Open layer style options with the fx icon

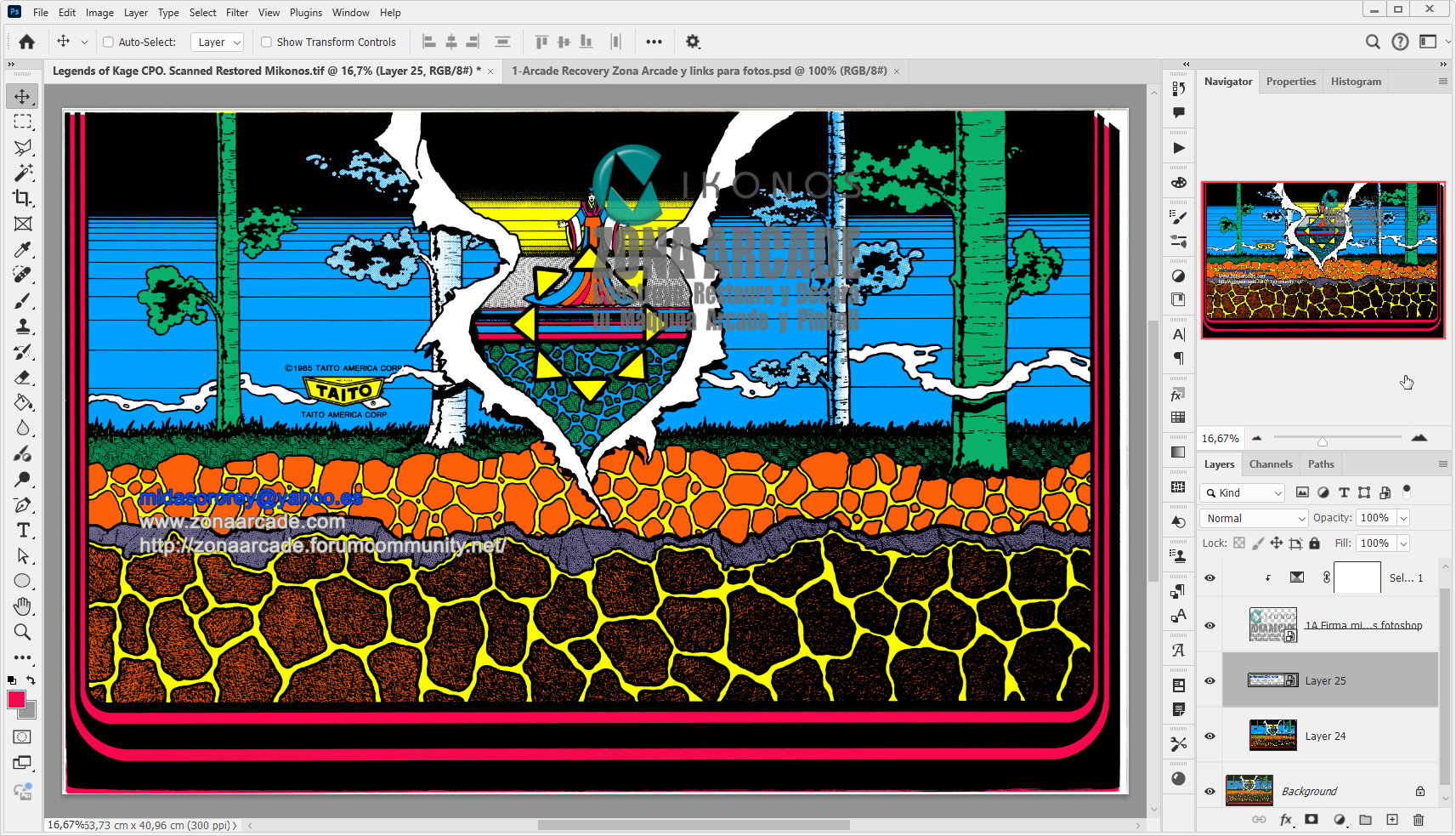1286,820
